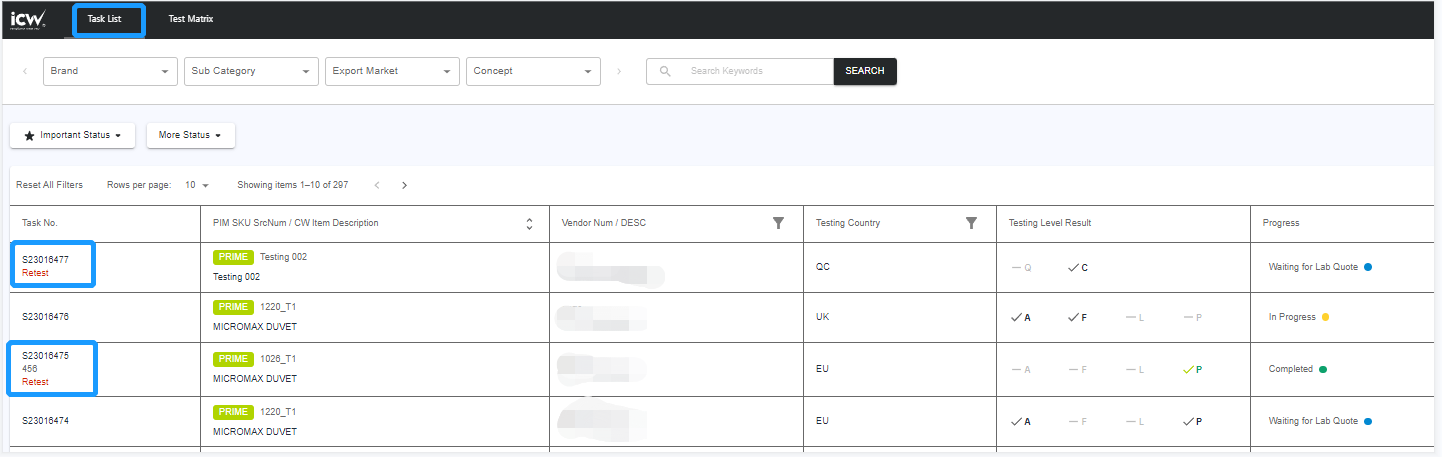This screenshot has height=457, width=1442.
Task: Select the Task List tab
Action: click(x=105, y=19)
